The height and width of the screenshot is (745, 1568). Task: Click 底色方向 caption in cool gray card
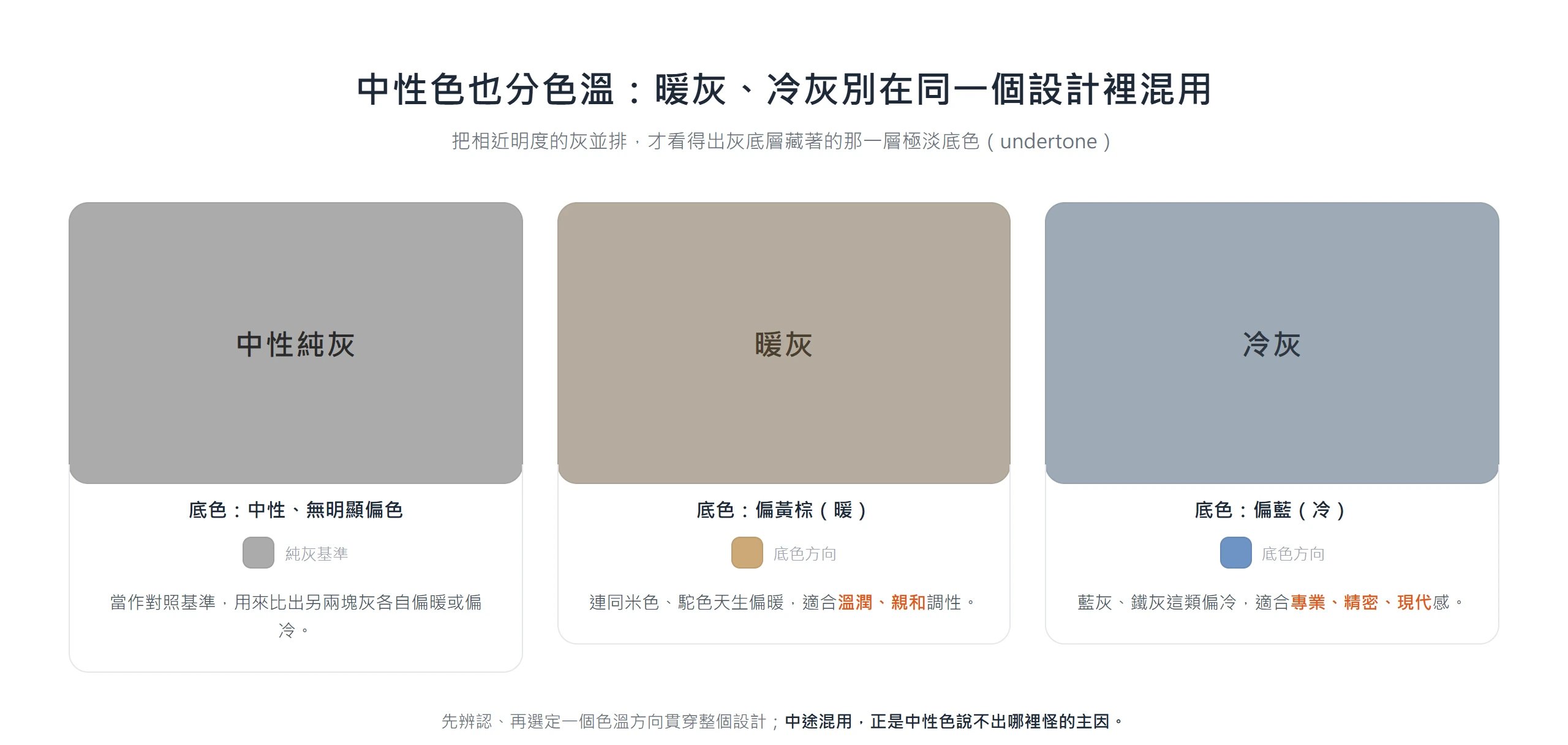click(x=1293, y=554)
